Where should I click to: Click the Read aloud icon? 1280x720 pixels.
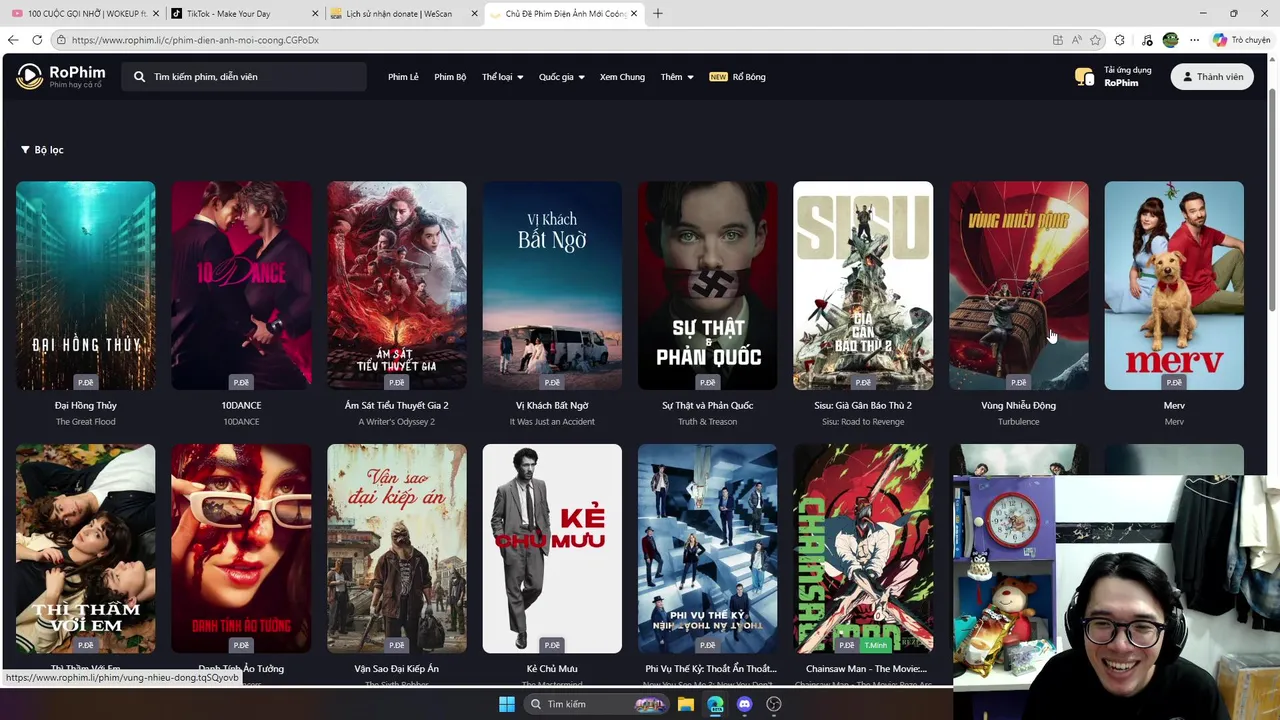click(1077, 40)
